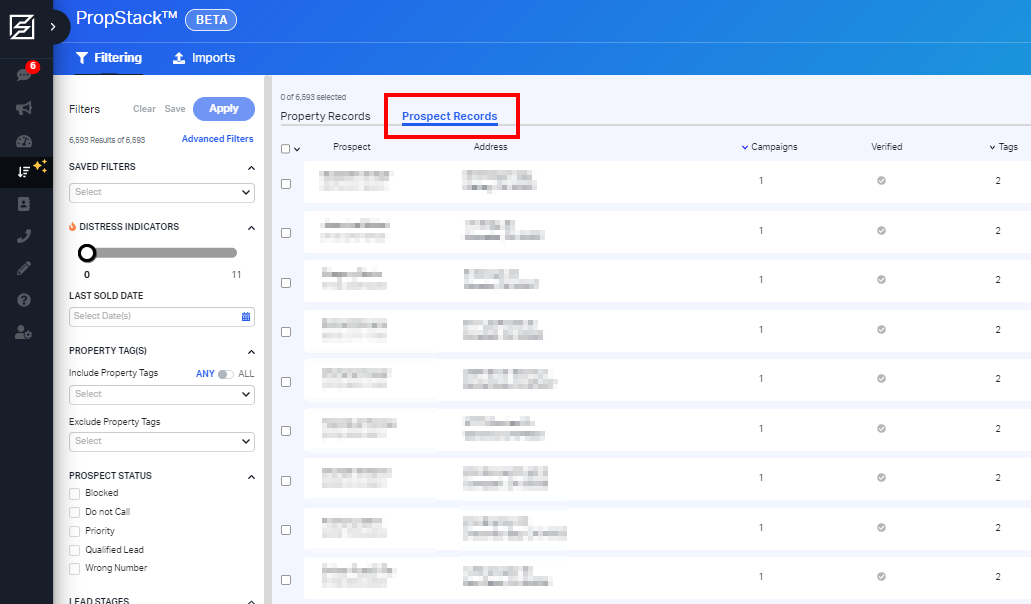Collapse the Distress Indicators section
This screenshot has height=604, width=1031.
[251, 228]
